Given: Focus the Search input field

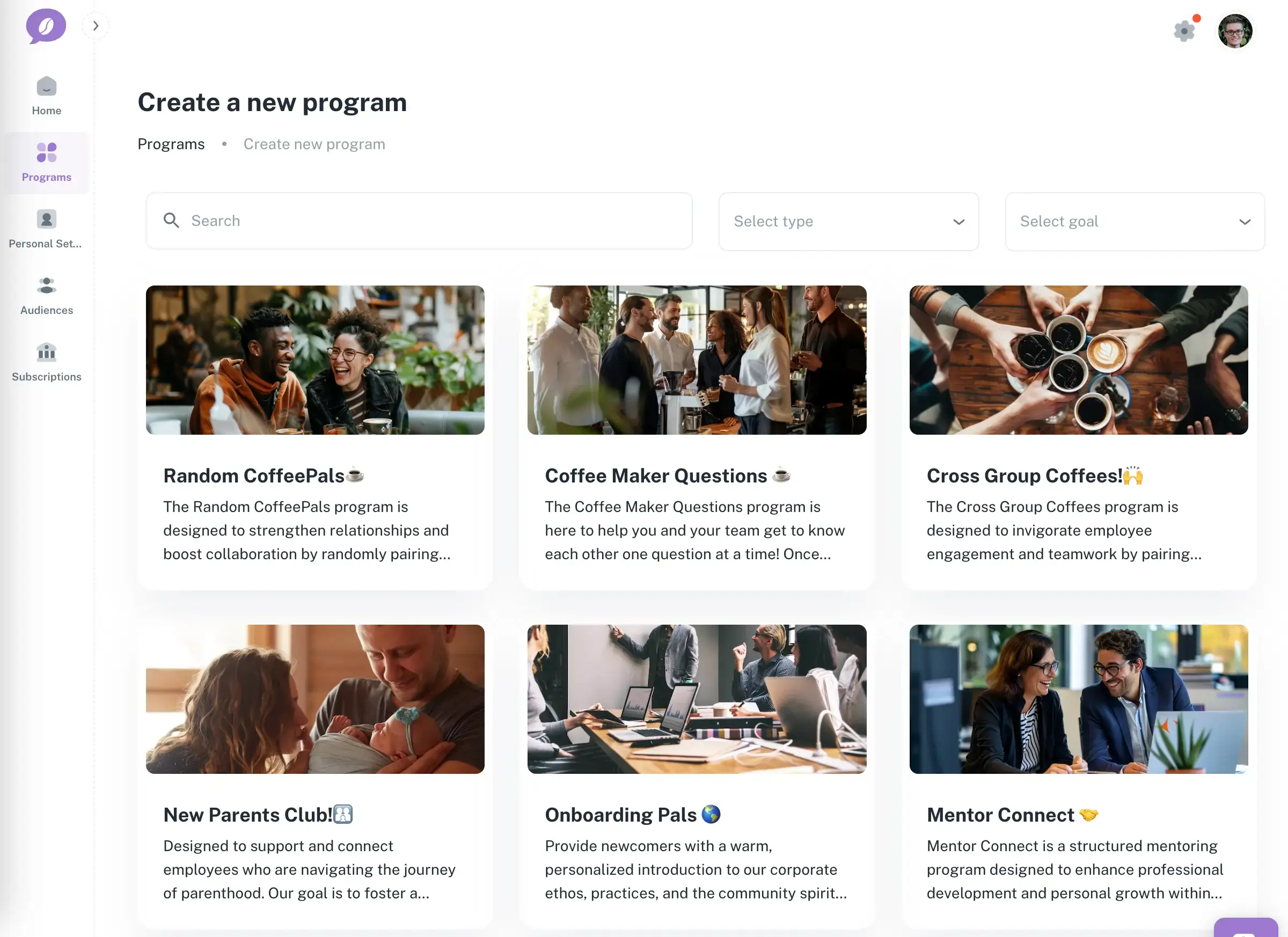Looking at the screenshot, I should coord(419,221).
